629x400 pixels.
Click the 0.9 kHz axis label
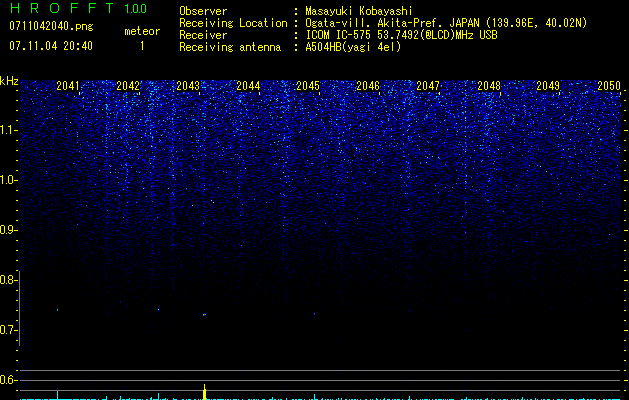click(x=8, y=230)
